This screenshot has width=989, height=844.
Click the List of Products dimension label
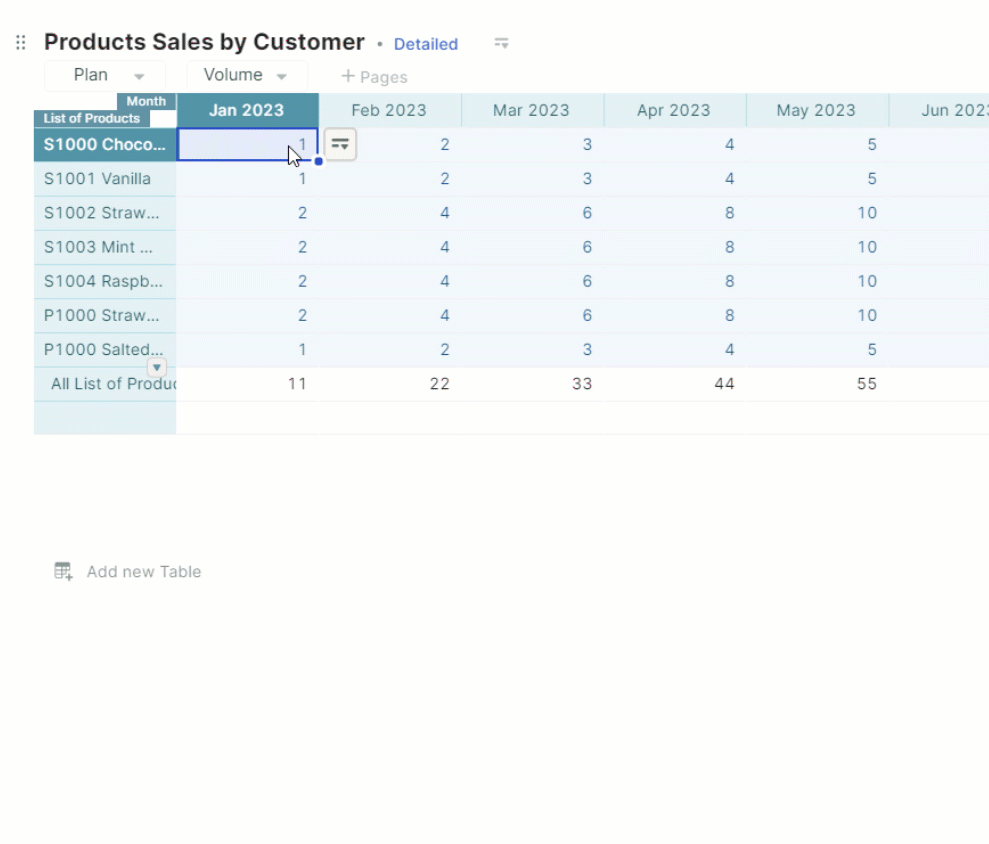pos(91,119)
